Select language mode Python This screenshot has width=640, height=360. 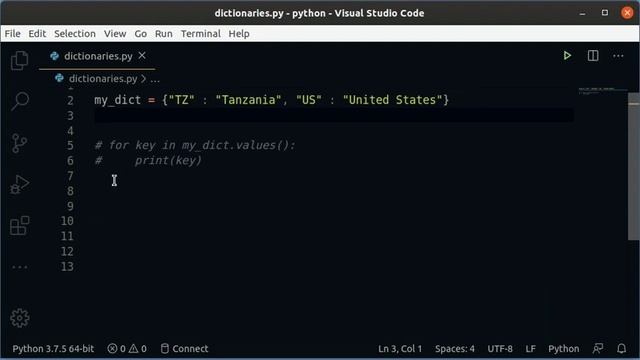pos(563,349)
